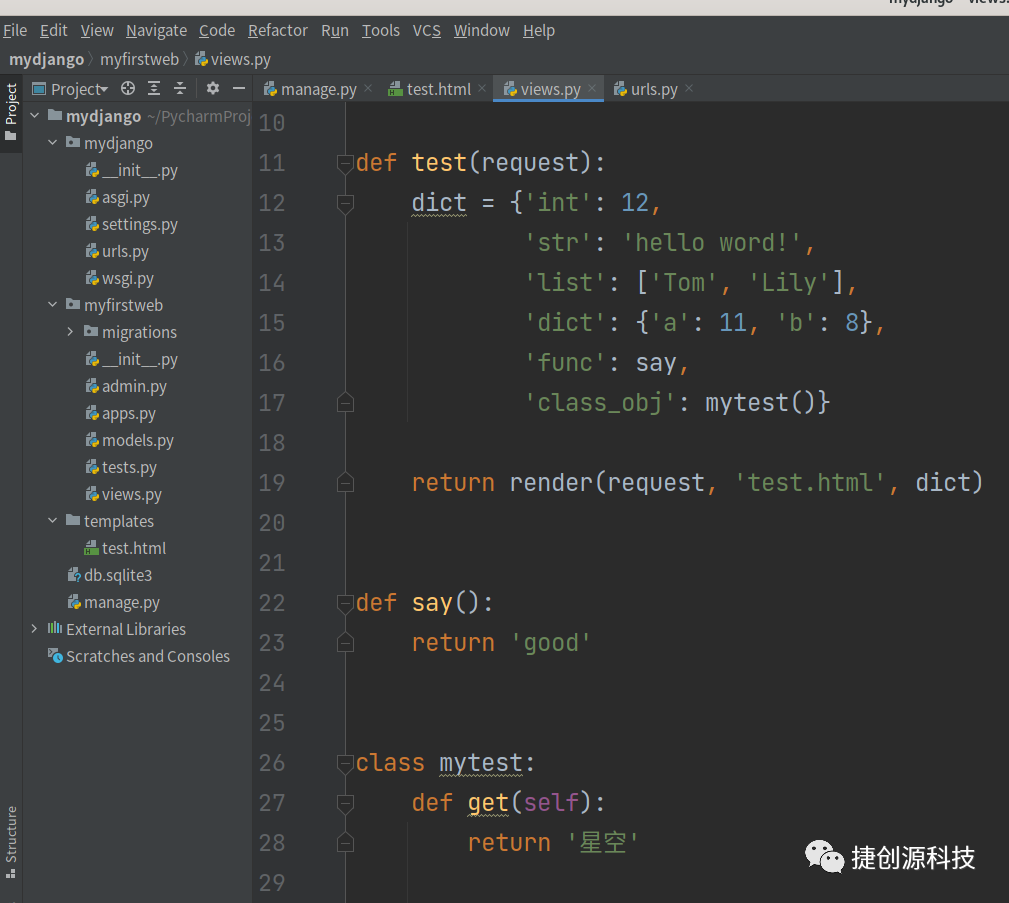Click line number 19 in gutter

click(x=272, y=483)
